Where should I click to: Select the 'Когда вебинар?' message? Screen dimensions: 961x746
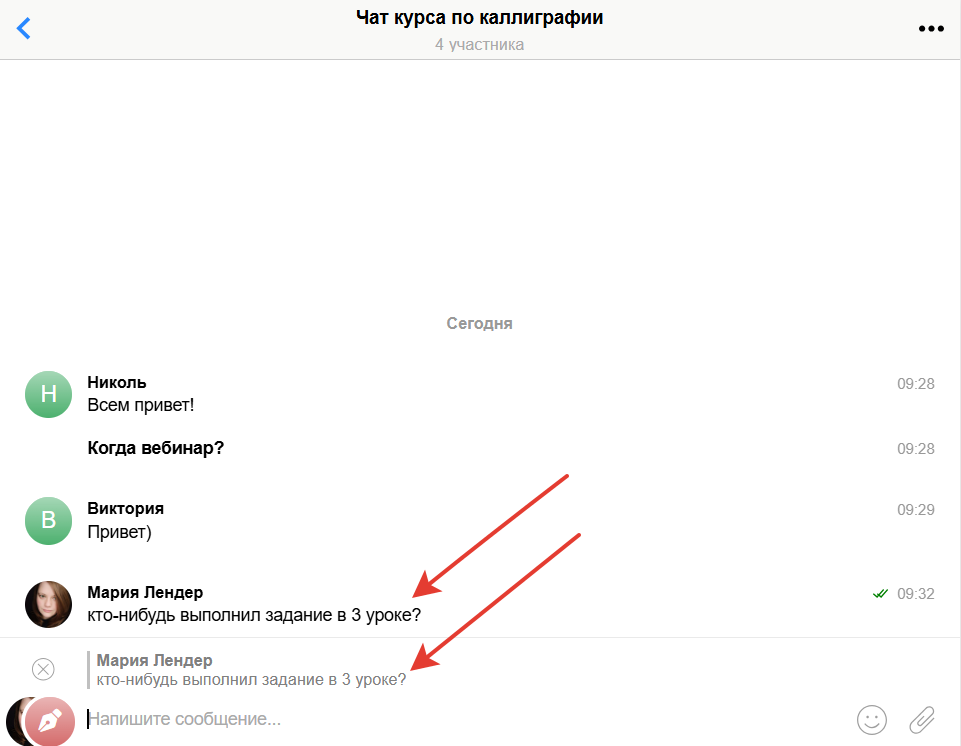click(x=156, y=448)
